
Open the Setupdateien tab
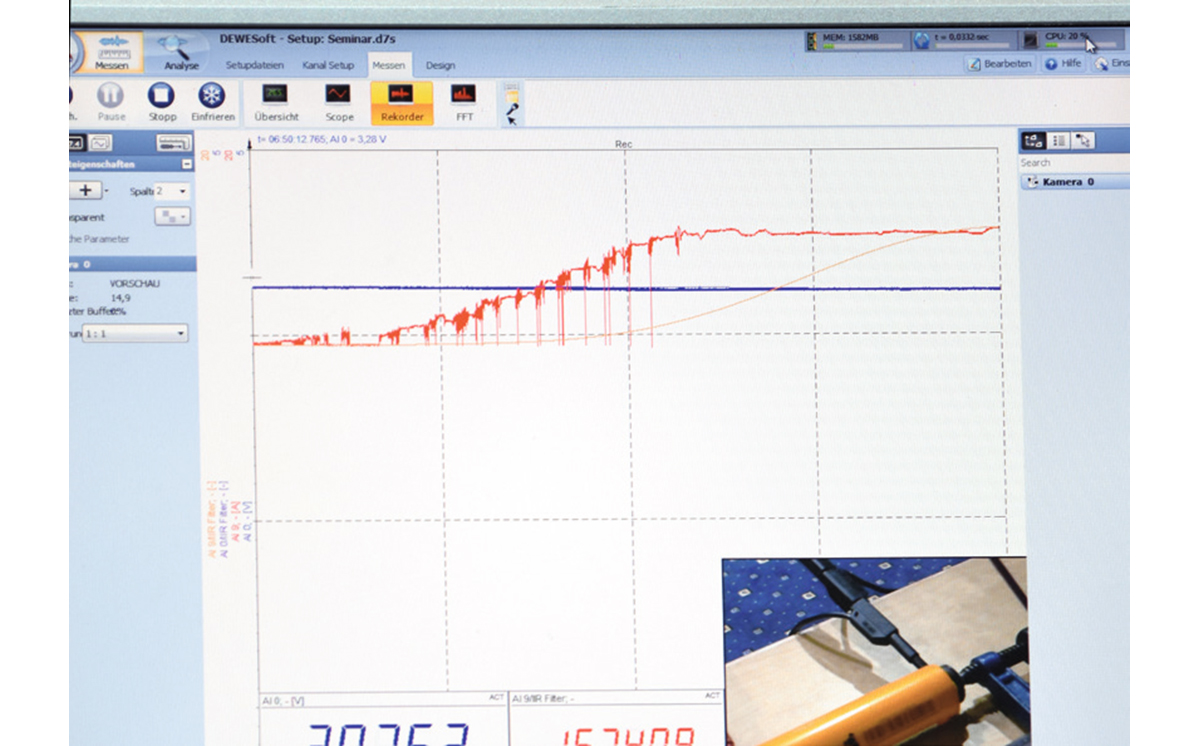[255, 64]
